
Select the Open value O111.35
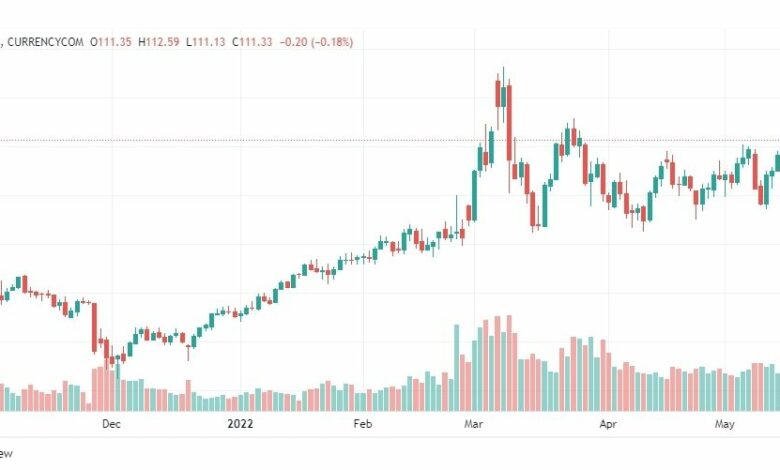pos(110,42)
